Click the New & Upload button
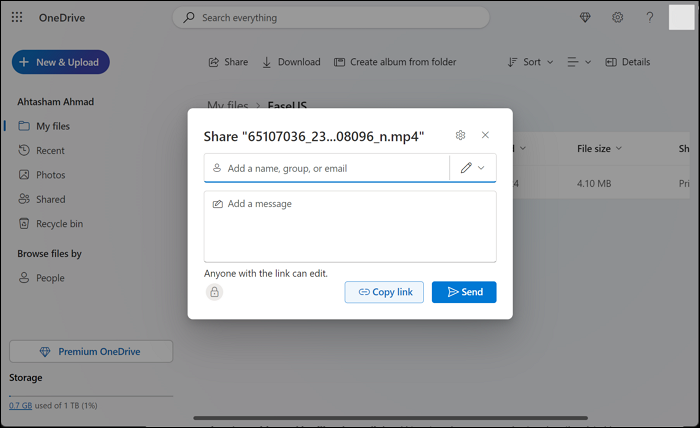 click(x=61, y=62)
